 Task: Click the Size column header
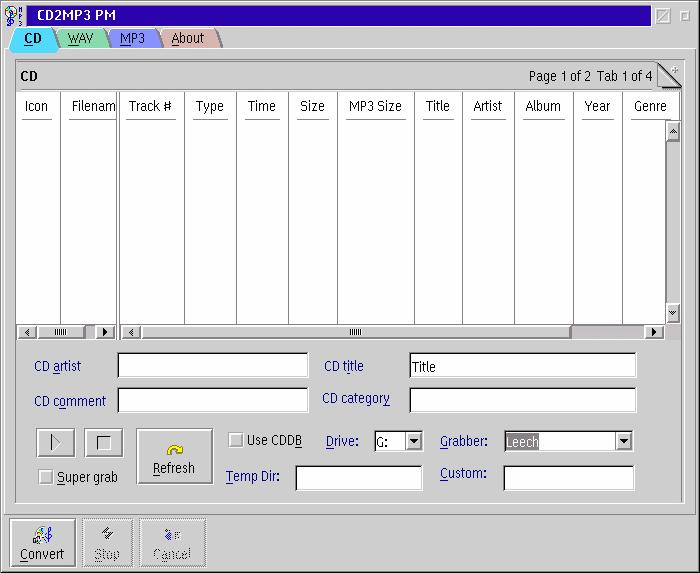[x=312, y=106]
